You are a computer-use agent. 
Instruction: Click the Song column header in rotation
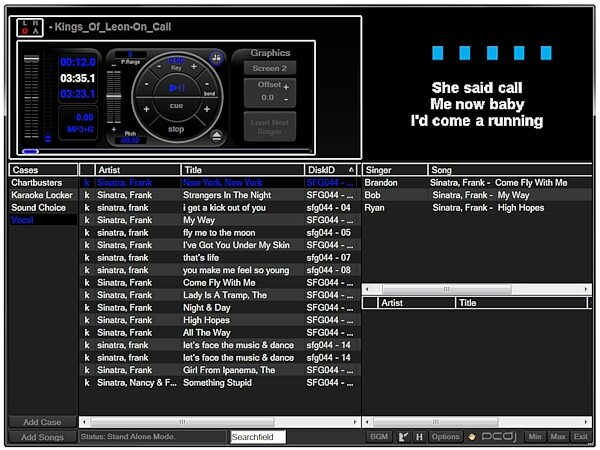[510, 170]
